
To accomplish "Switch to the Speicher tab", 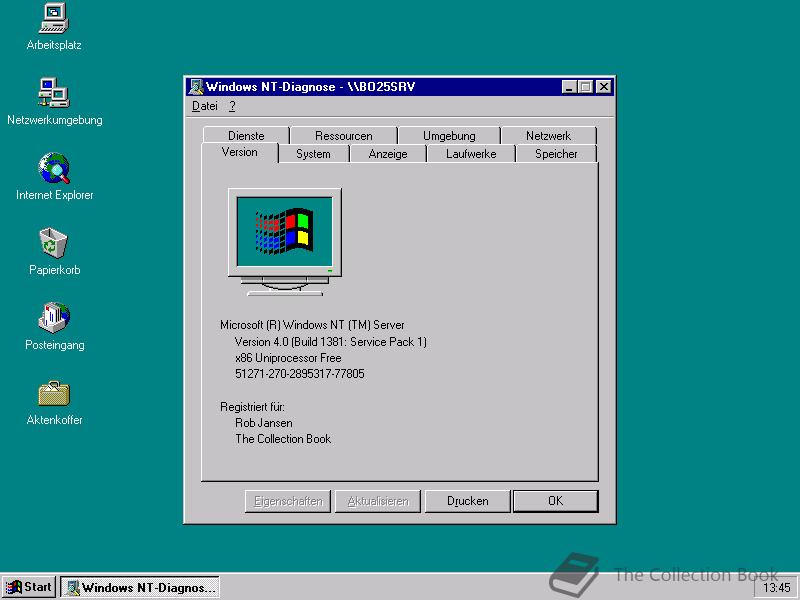I will tap(556, 154).
